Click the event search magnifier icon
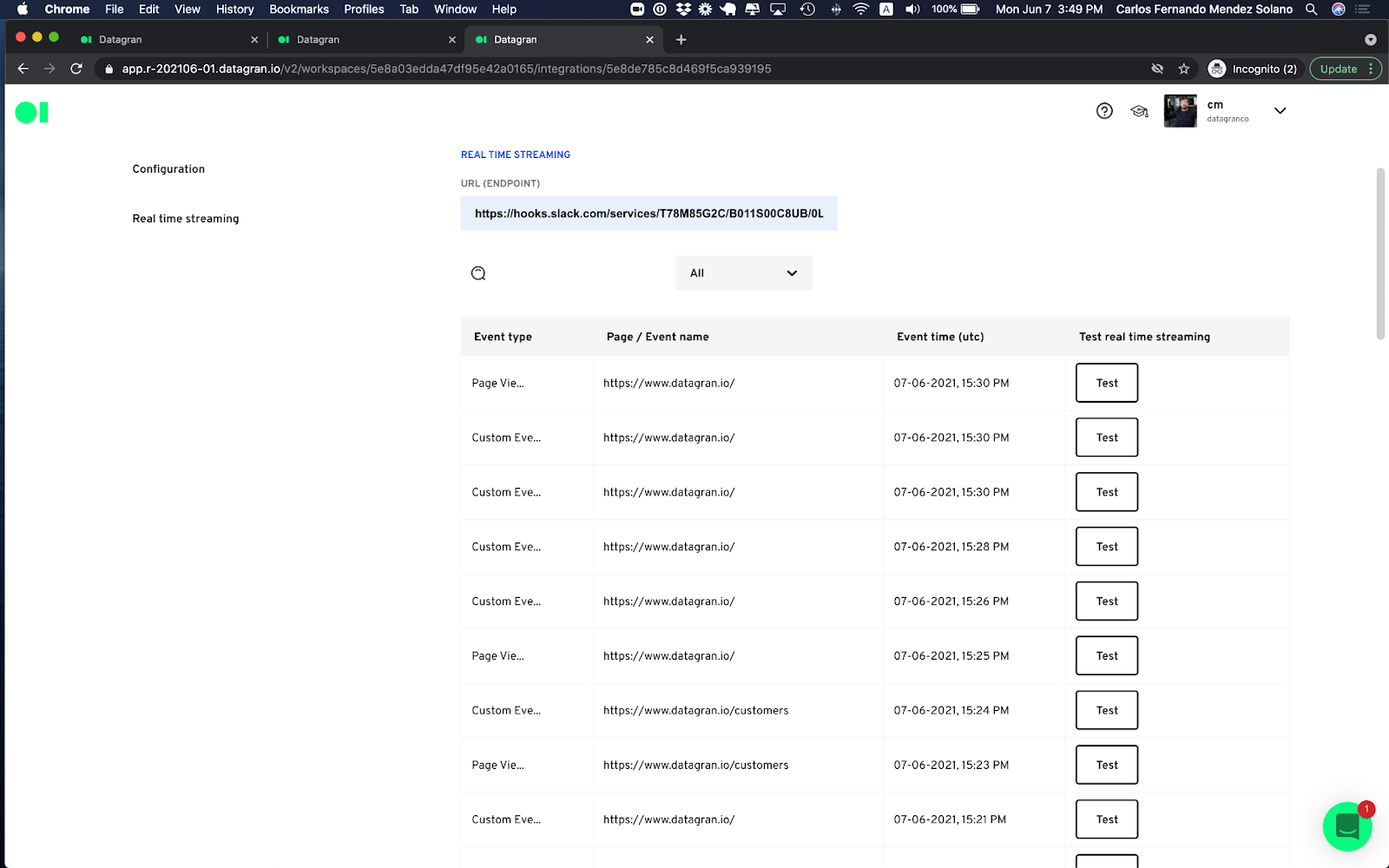Viewport: 1389px width, 868px height. point(478,273)
